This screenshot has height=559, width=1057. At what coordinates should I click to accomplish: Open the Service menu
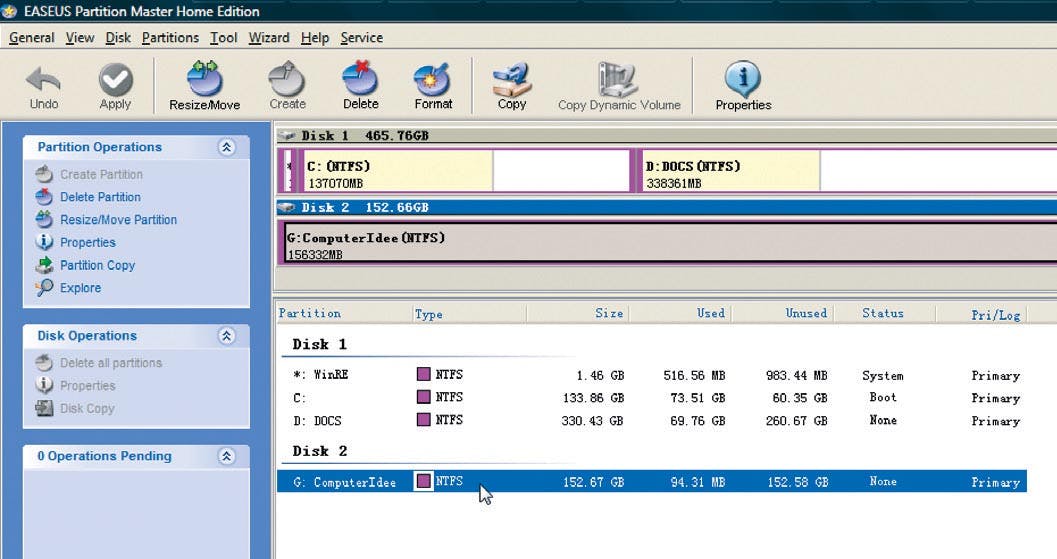(x=361, y=38)
